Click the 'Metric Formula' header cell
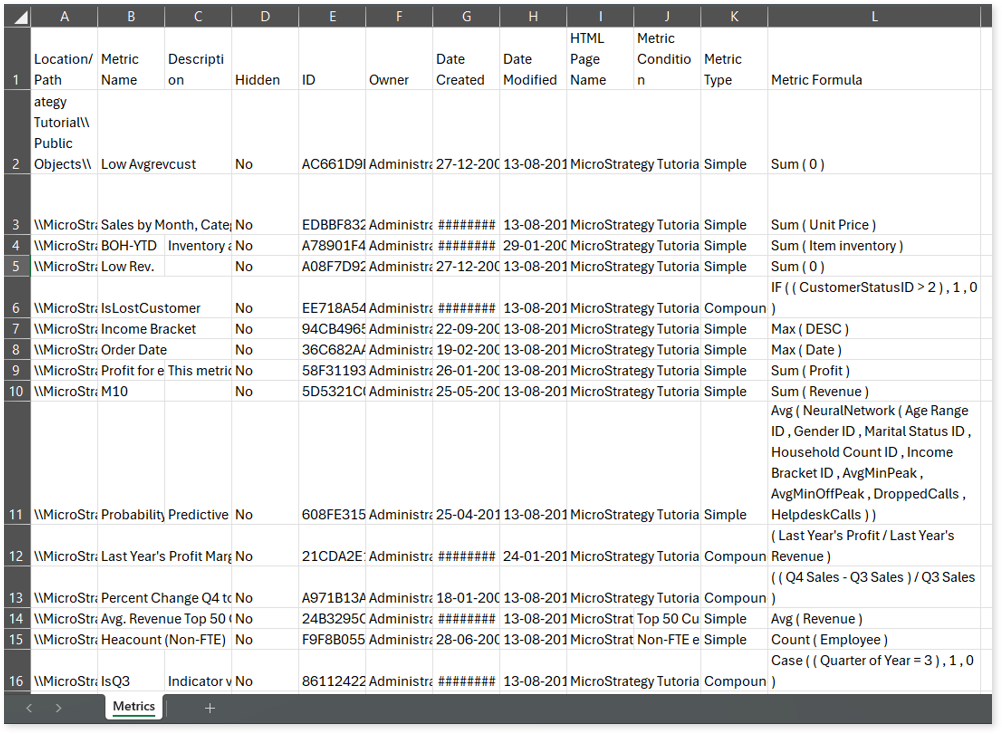1002x734 pixels. [874, 58]
